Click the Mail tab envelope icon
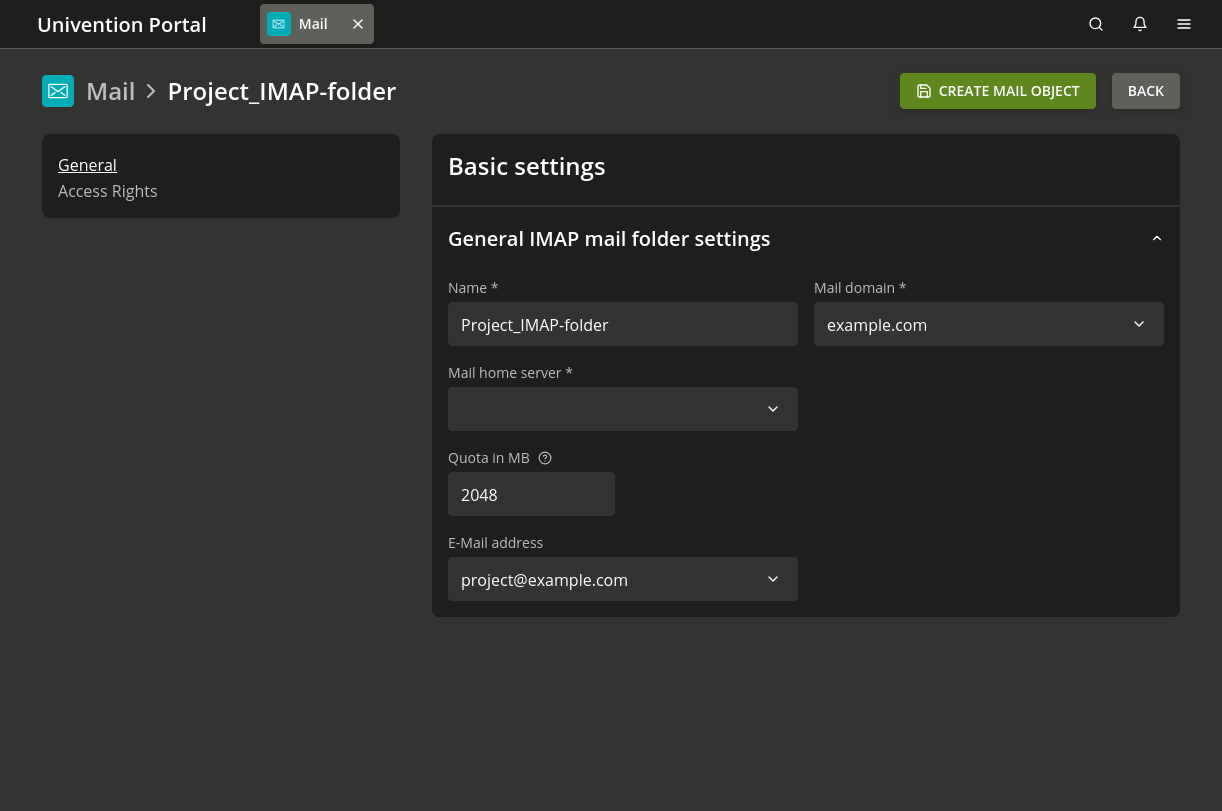 [279, 24]
